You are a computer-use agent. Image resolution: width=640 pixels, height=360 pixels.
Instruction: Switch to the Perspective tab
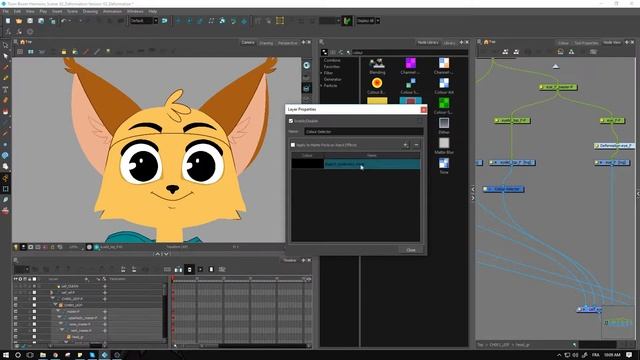(x=287, y=43)
